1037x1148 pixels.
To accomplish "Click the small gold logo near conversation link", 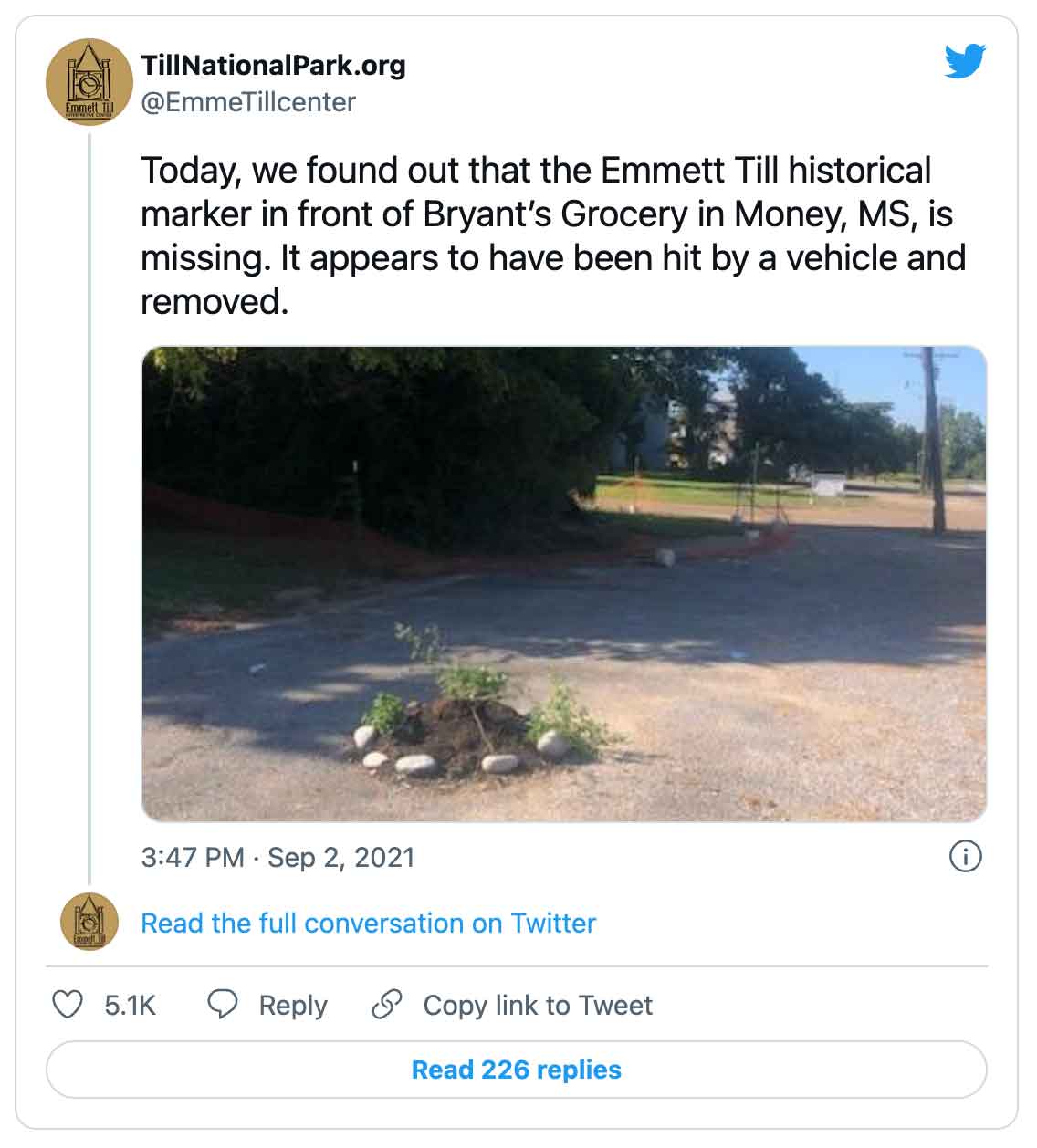I will (x=89, y=922).
